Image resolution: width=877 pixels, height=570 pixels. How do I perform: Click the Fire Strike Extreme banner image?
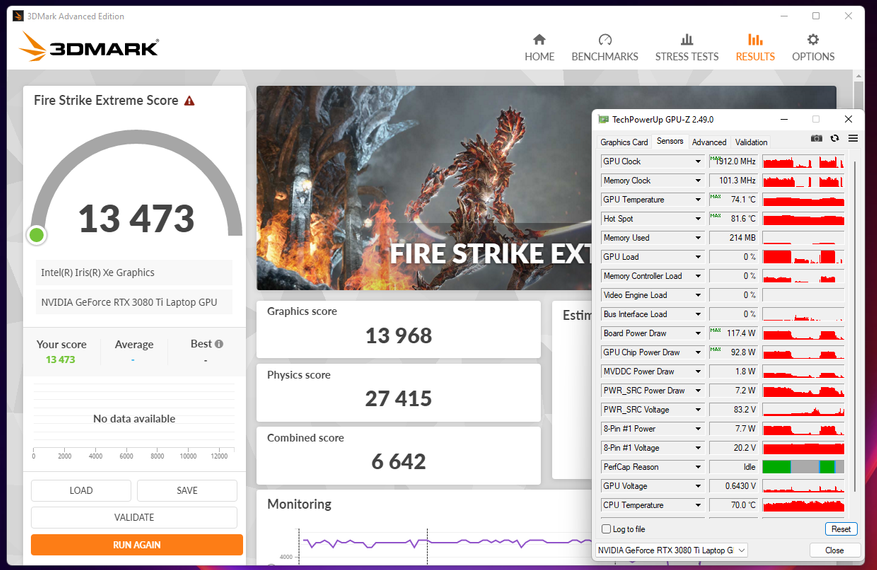[x=423, y=188]
